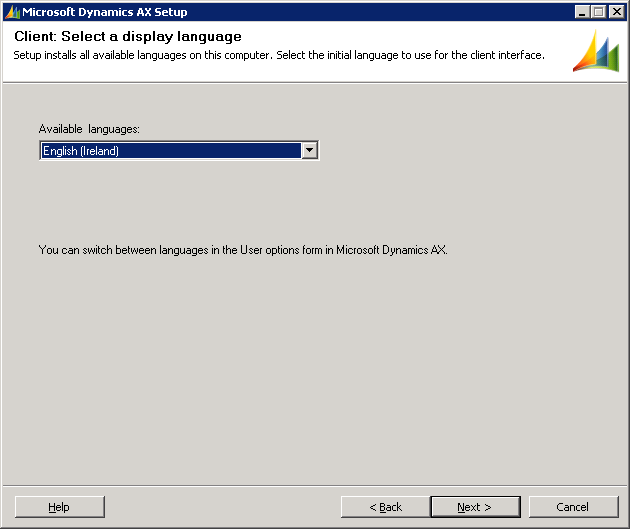The image size is (630, 529).
Task: Select the English (Ireland) combo box field
Action: click(170, 151)
